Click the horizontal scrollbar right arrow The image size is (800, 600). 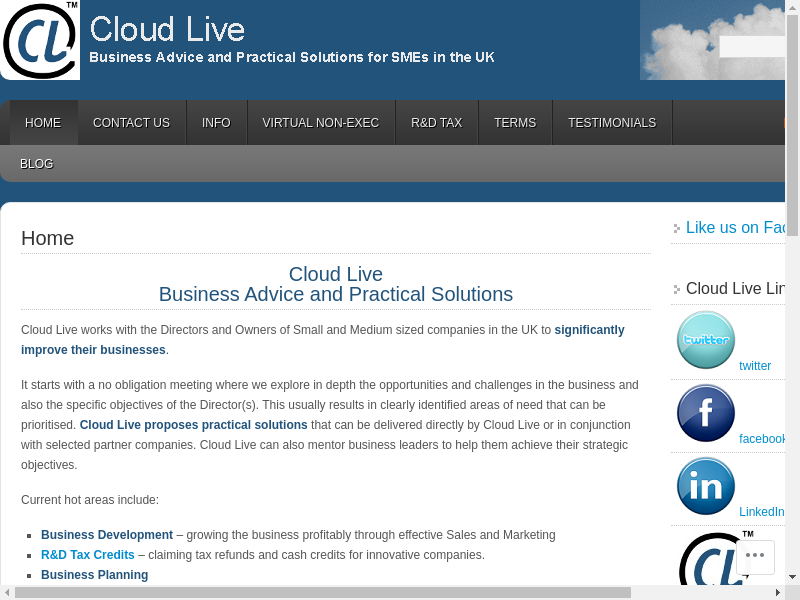pos(779,593)
